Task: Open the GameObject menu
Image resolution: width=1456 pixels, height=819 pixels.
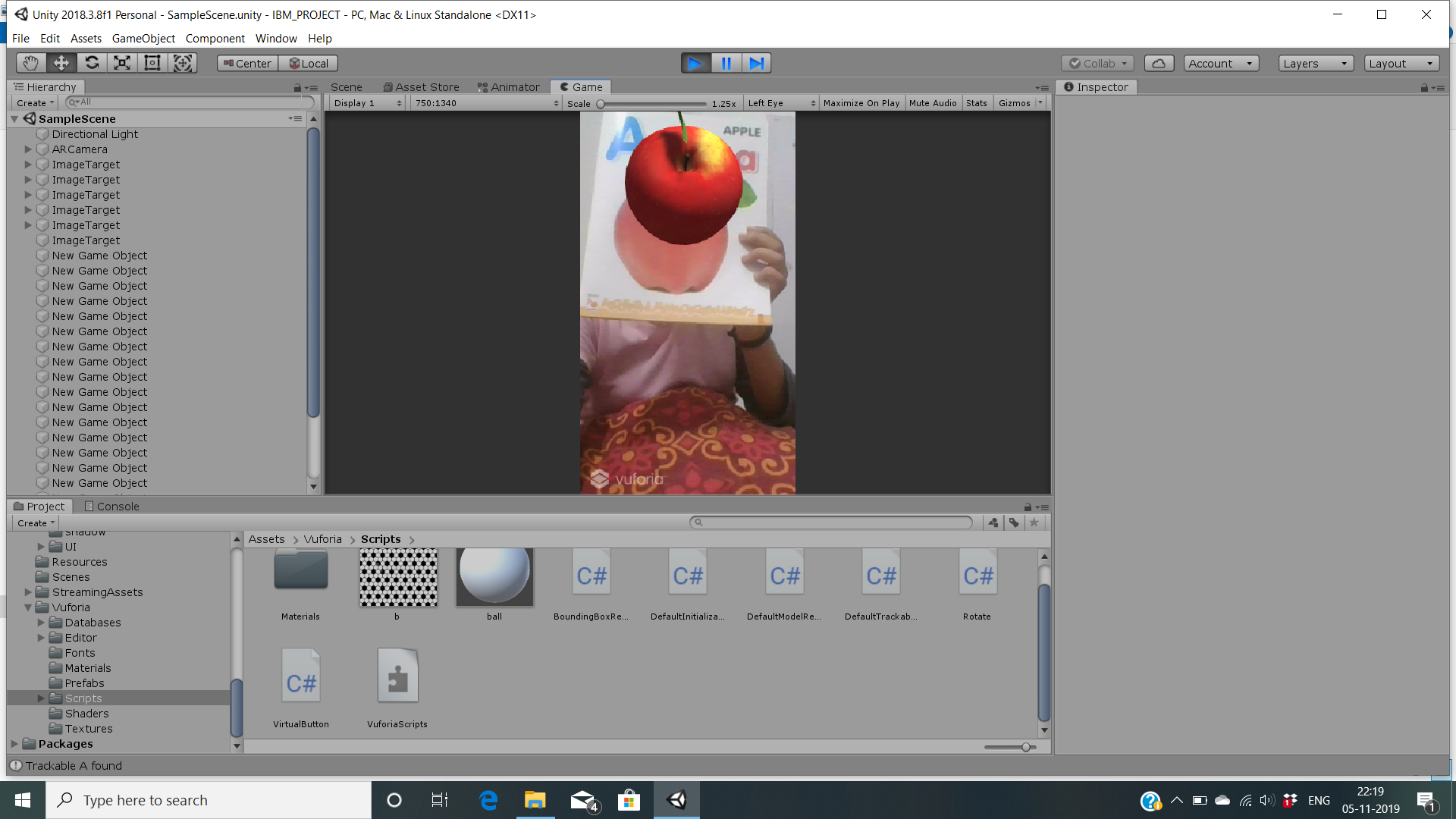Action: 143,39
